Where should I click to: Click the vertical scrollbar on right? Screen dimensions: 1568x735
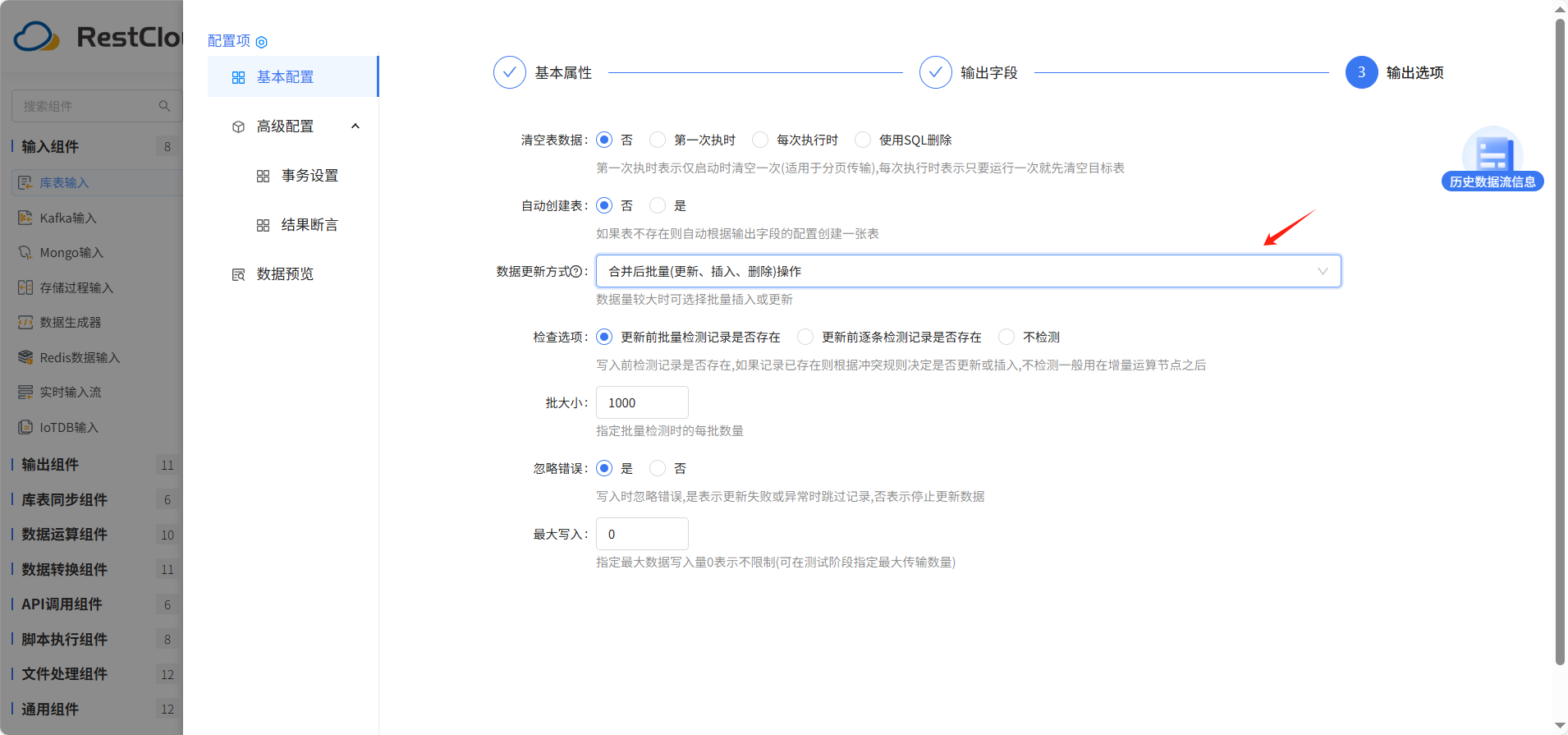(1560, 341)
